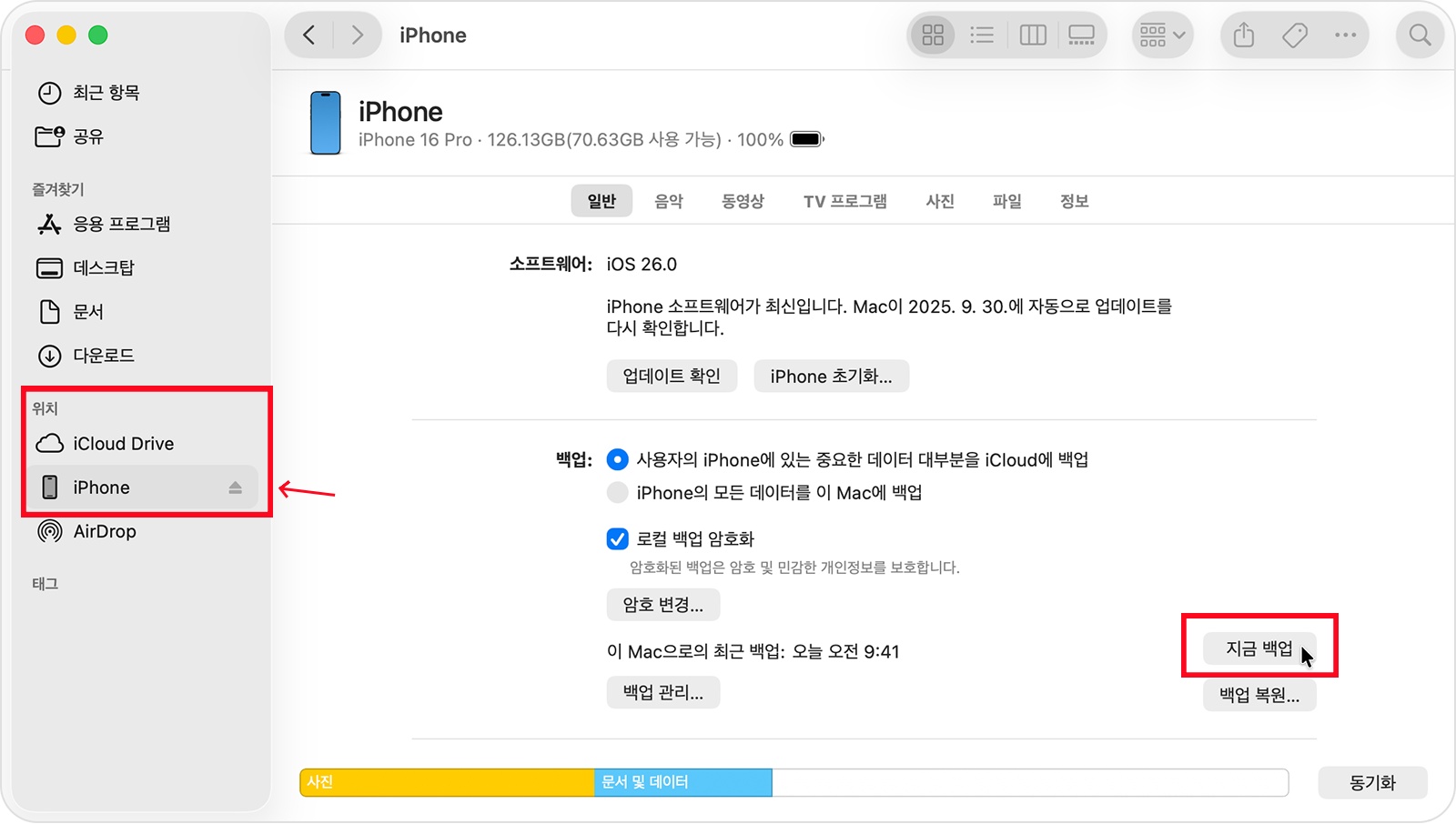Switch to the 음악 tab
The width and height of the screenshot is (1456, 824).
[x=669, y=201]
